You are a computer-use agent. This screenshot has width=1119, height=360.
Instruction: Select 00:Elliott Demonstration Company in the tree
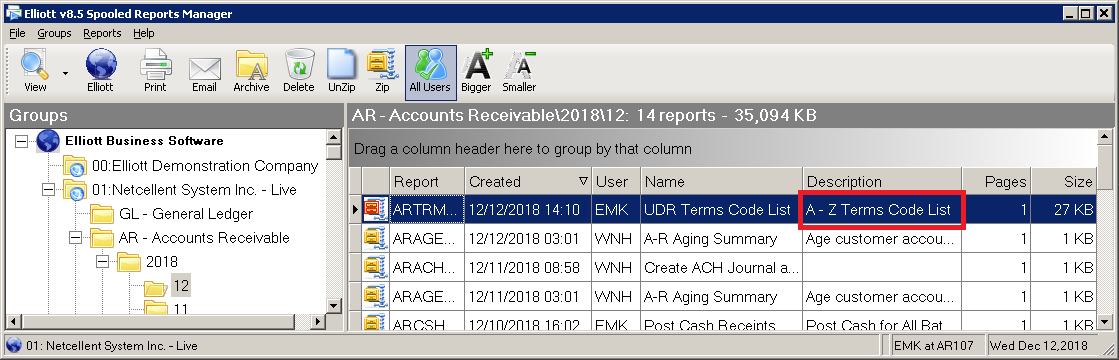[205, 166]
